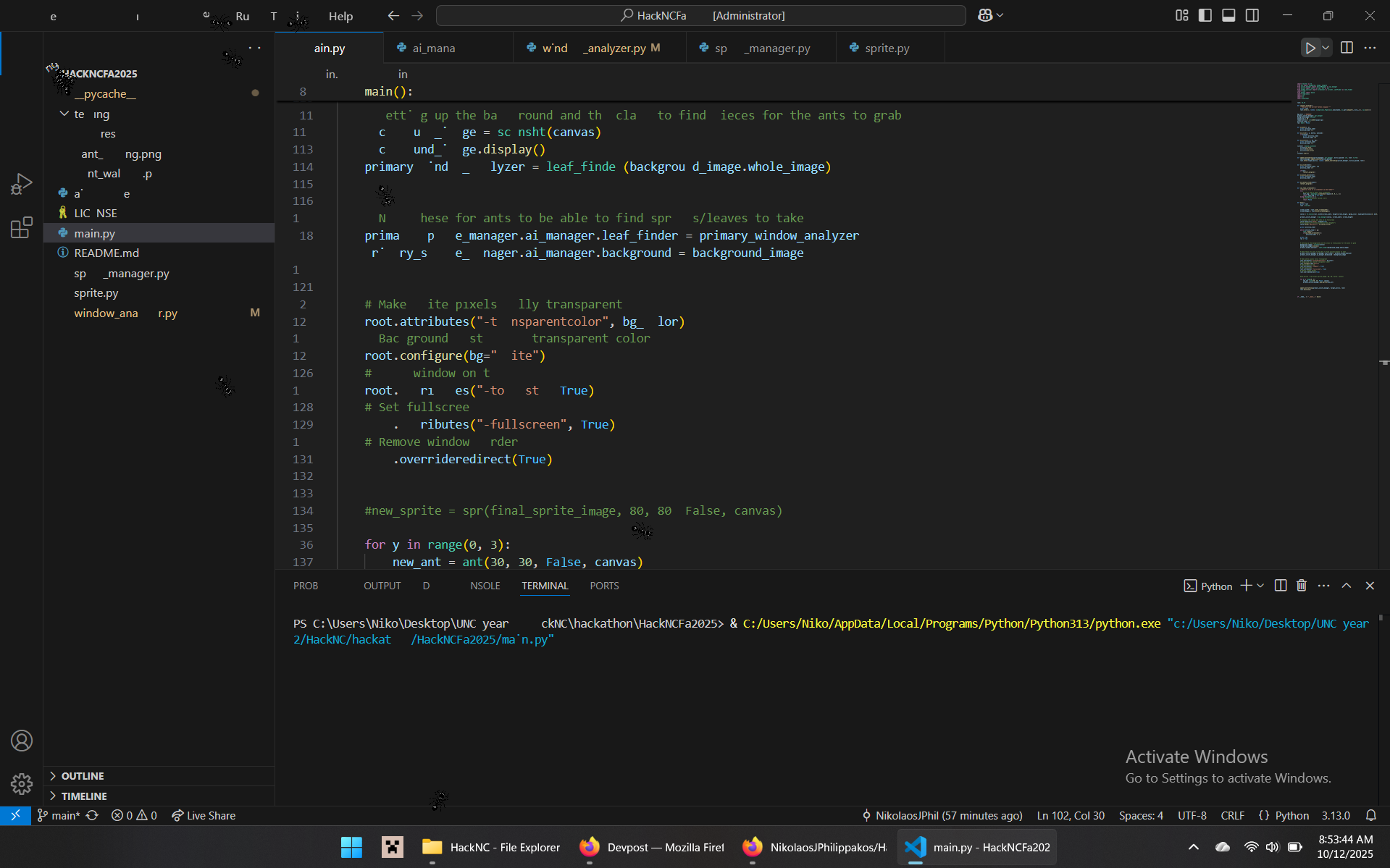Open the notifications bell
Viewport: 1390px width, 868px height.
(x=1370, y=815)
